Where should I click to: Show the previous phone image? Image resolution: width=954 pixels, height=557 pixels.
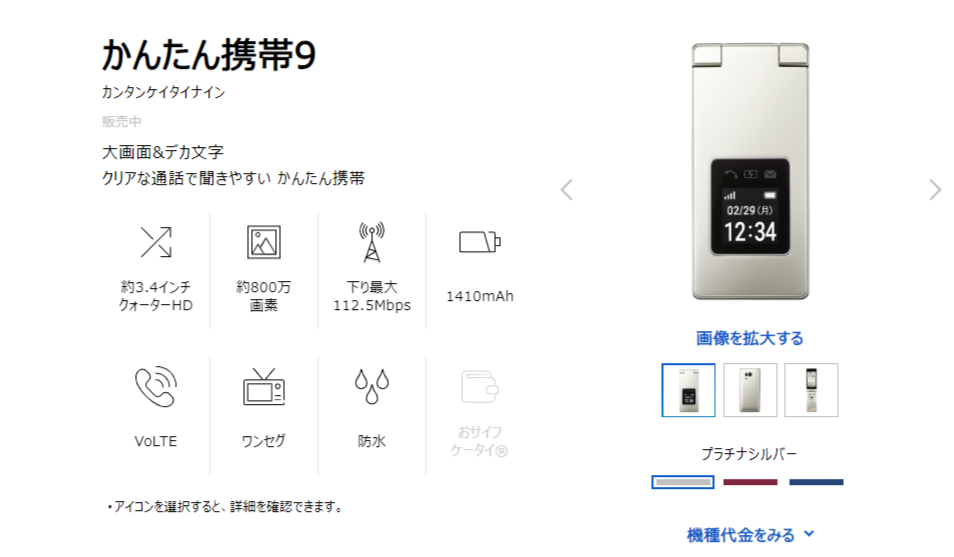(566, 190)
